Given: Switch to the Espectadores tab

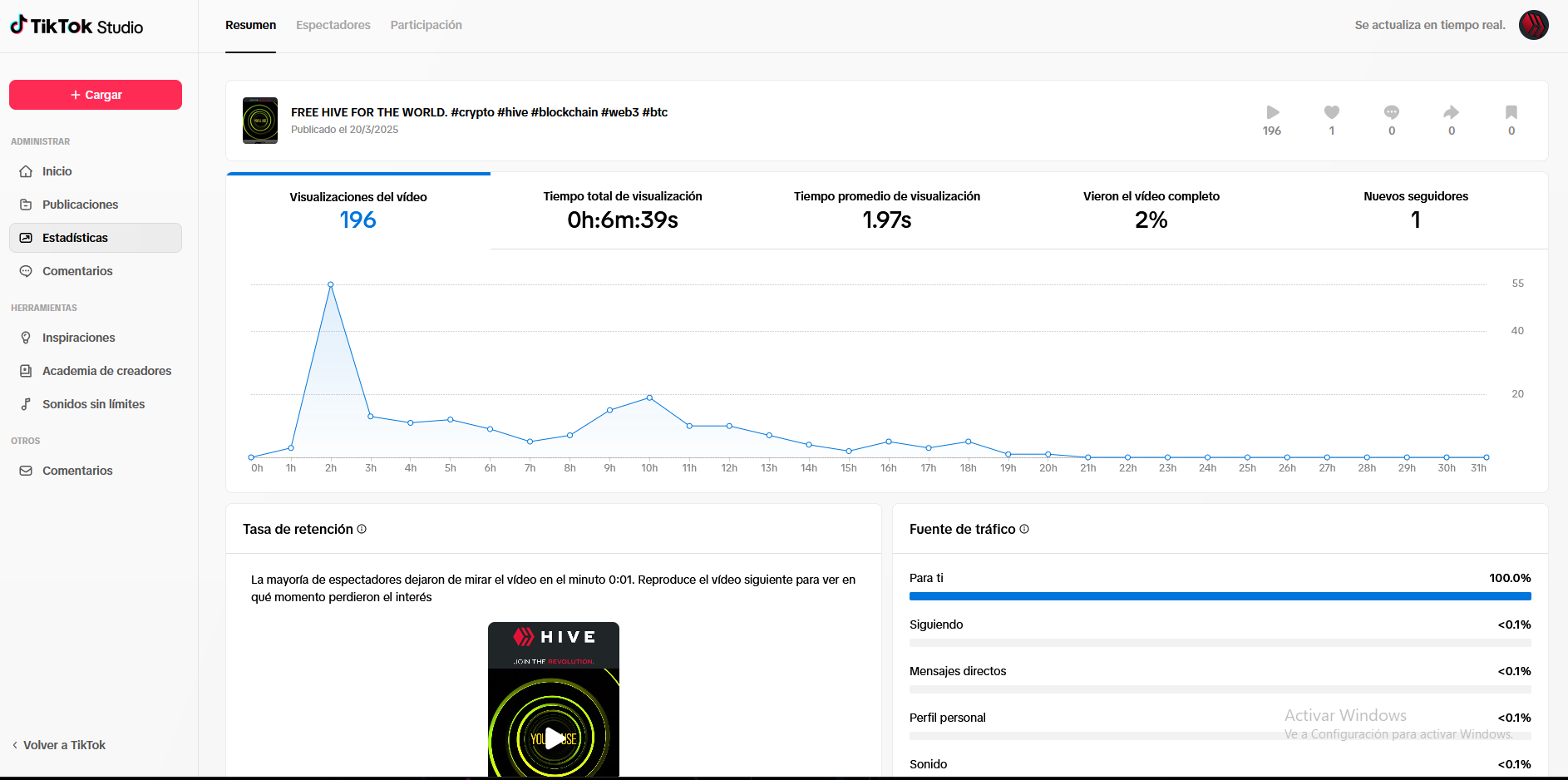Looking at the screenshot, I should [x=333, y=25].
